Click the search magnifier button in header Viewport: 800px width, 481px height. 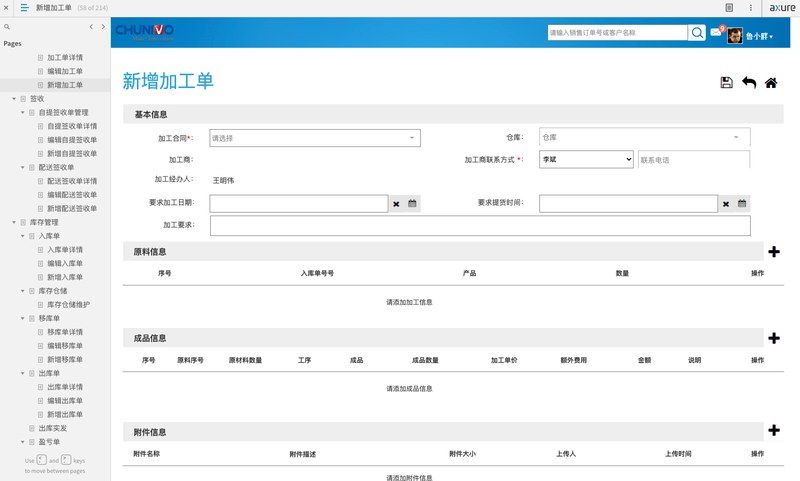(x=697, y=33)
